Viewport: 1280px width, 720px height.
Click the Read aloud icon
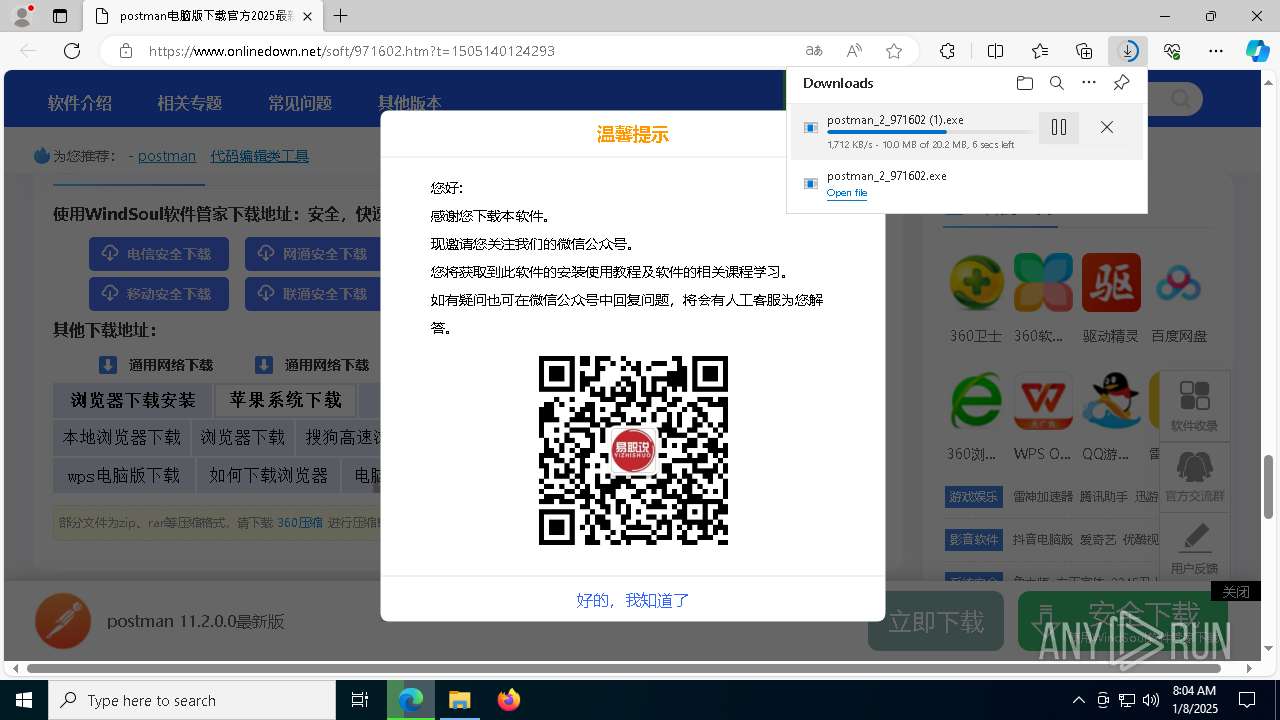(x=854, y=51)
